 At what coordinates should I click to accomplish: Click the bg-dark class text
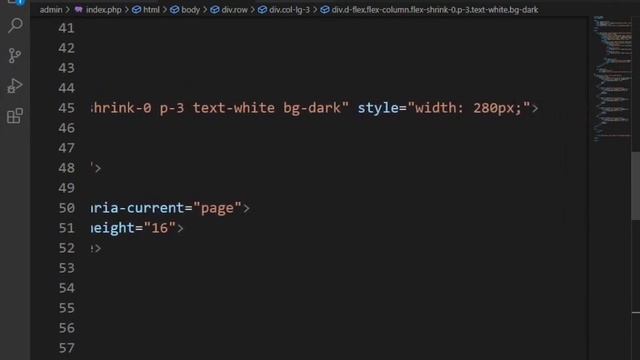point(312,108)
